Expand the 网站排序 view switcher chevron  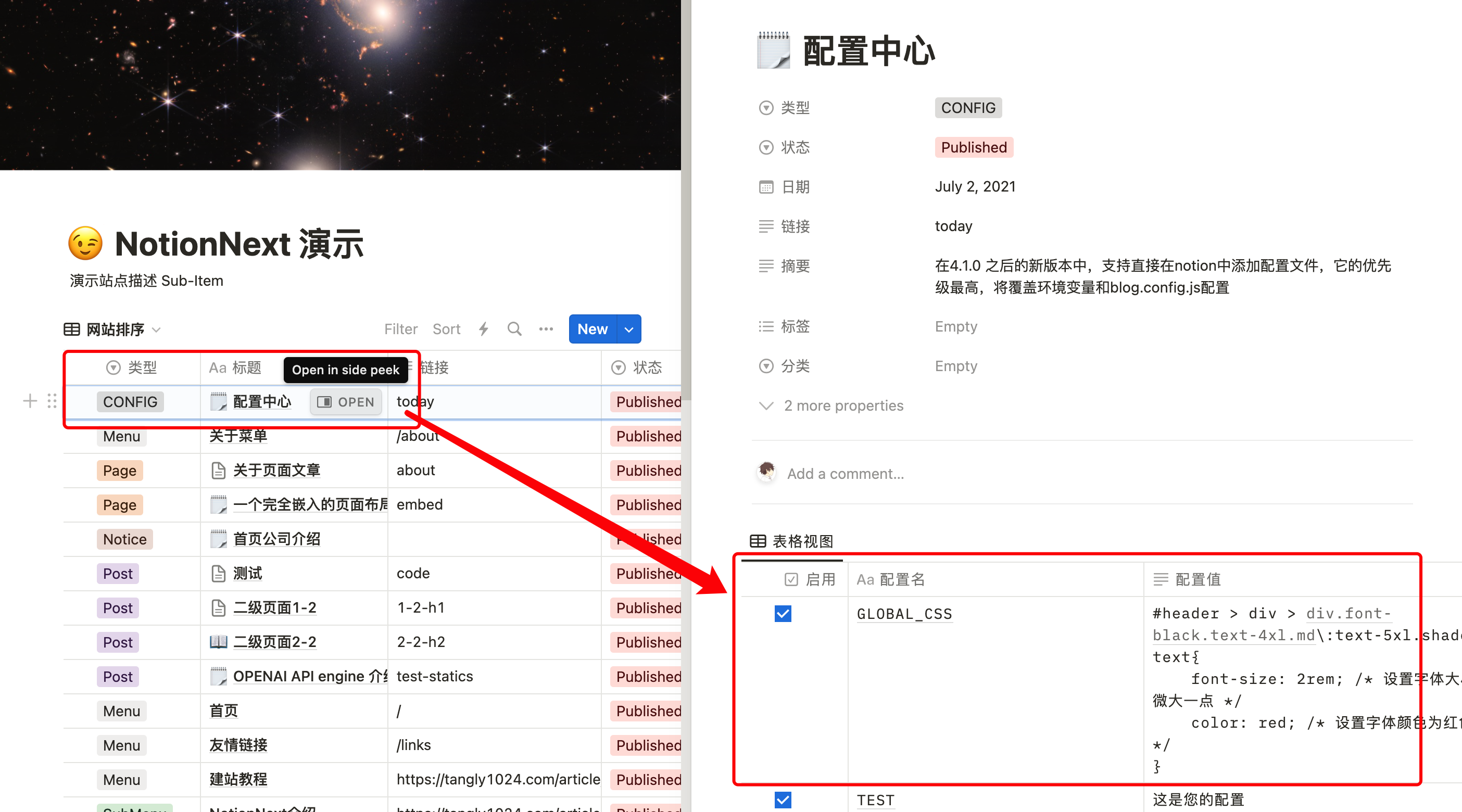click(x=157, y=329)
